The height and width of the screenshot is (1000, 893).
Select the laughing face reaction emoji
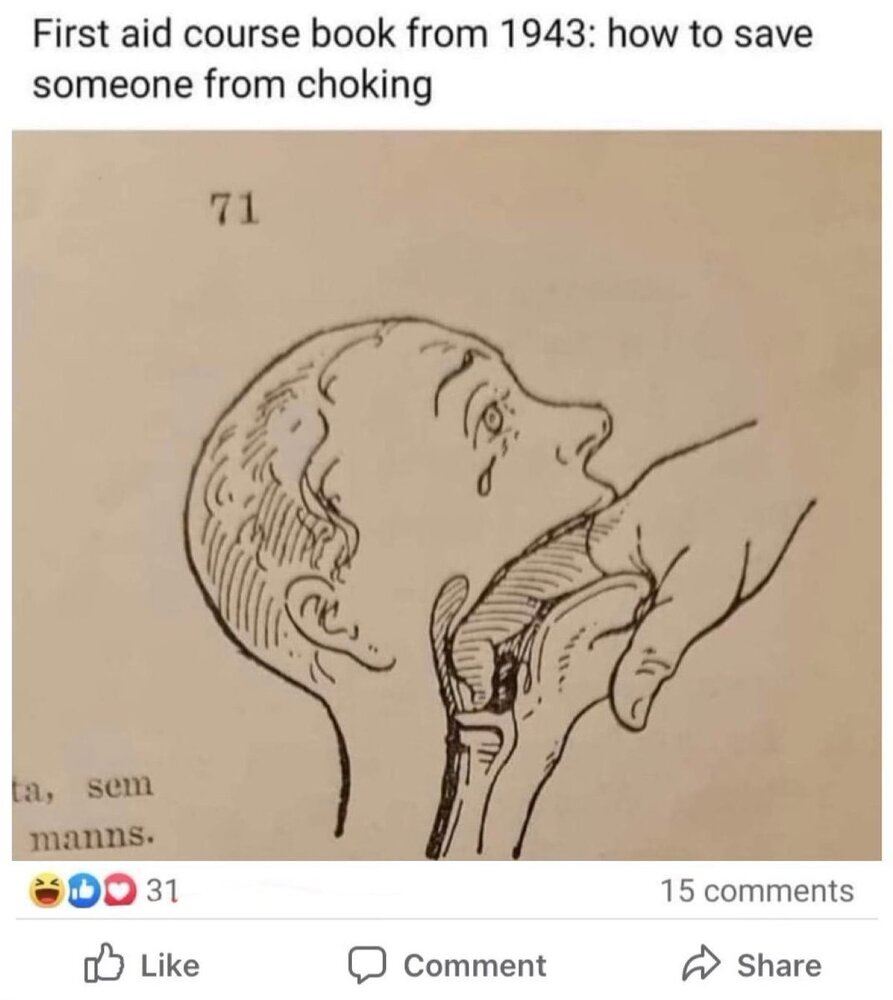(x=45, y=892)
